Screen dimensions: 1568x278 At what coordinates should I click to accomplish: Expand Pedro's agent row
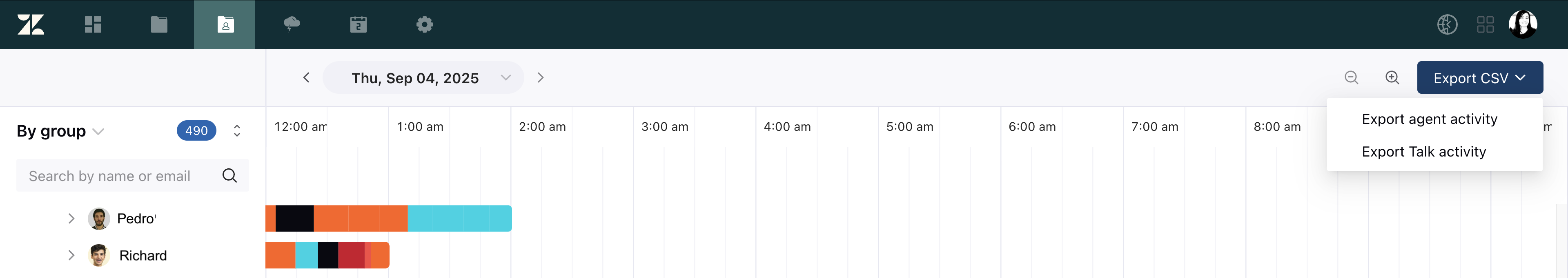tap(71, 218)
